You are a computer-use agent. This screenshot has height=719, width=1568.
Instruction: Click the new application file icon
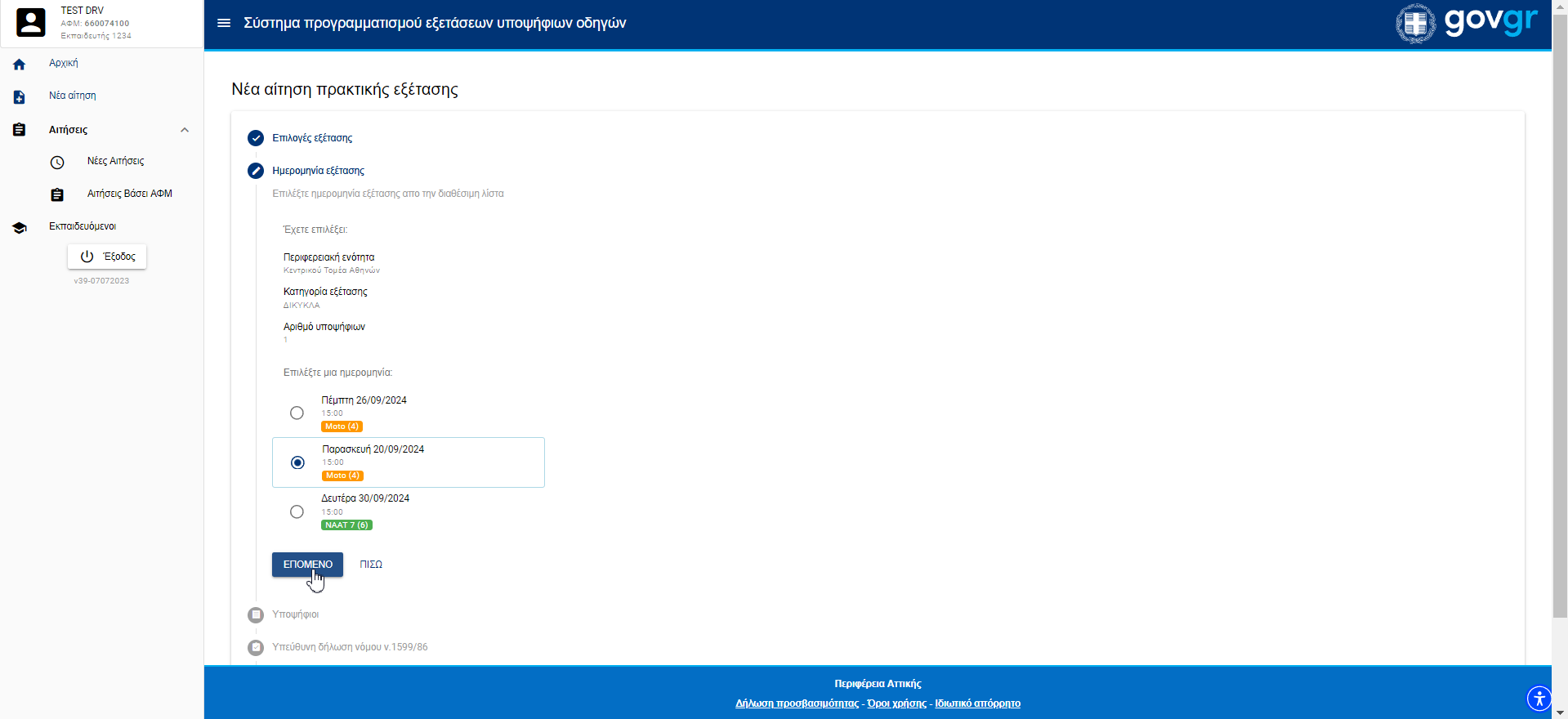pos(20,97)
